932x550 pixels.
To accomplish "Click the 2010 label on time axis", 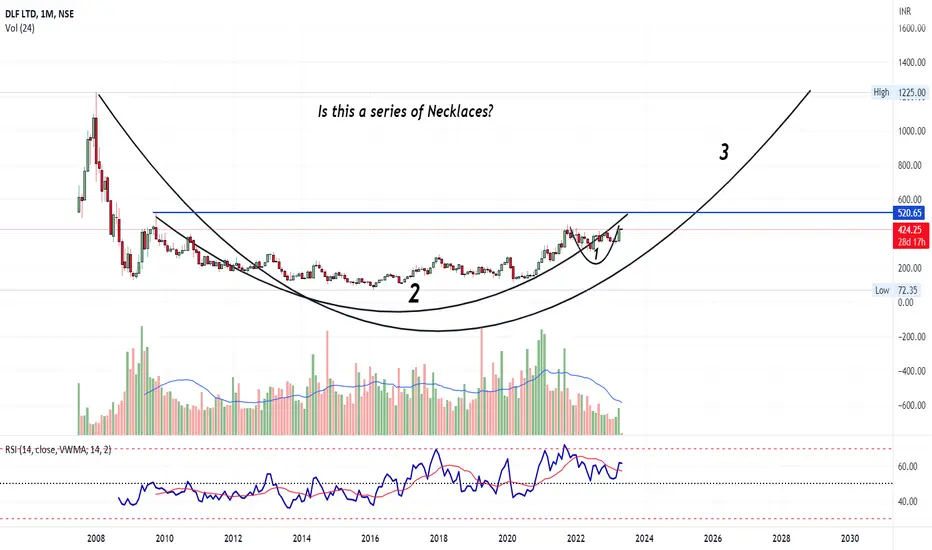I will pyautogui.click(x=165, y=539).
